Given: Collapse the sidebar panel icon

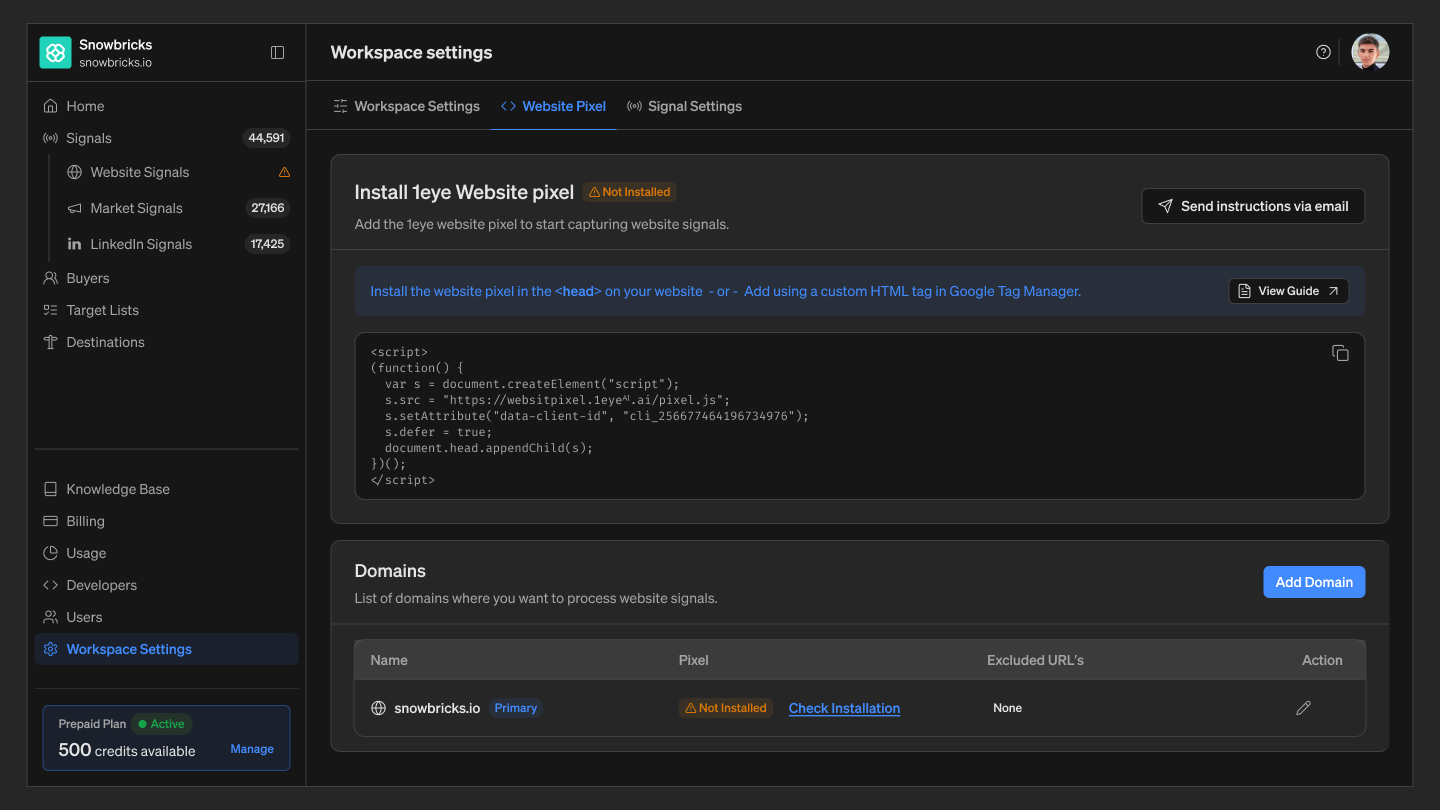Looking at the screenshot, I should click(278, 53).
